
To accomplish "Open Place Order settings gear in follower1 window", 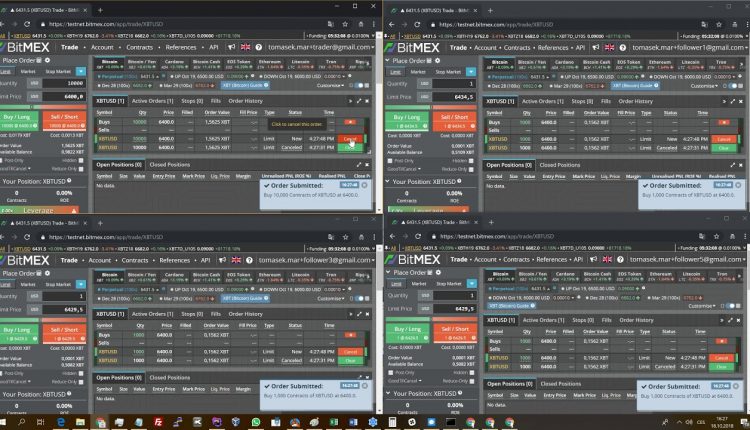I will coord(438,61).
